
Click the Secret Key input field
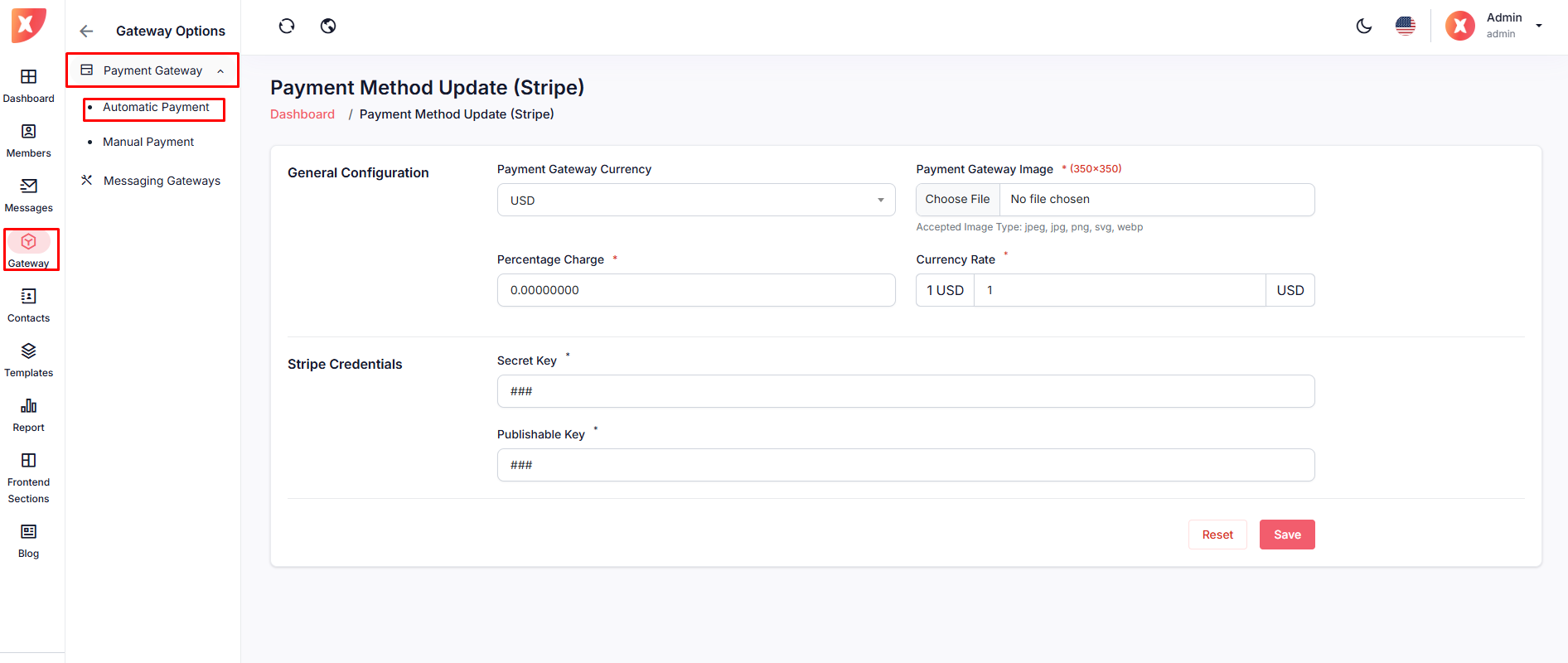(x=905, y=391)
